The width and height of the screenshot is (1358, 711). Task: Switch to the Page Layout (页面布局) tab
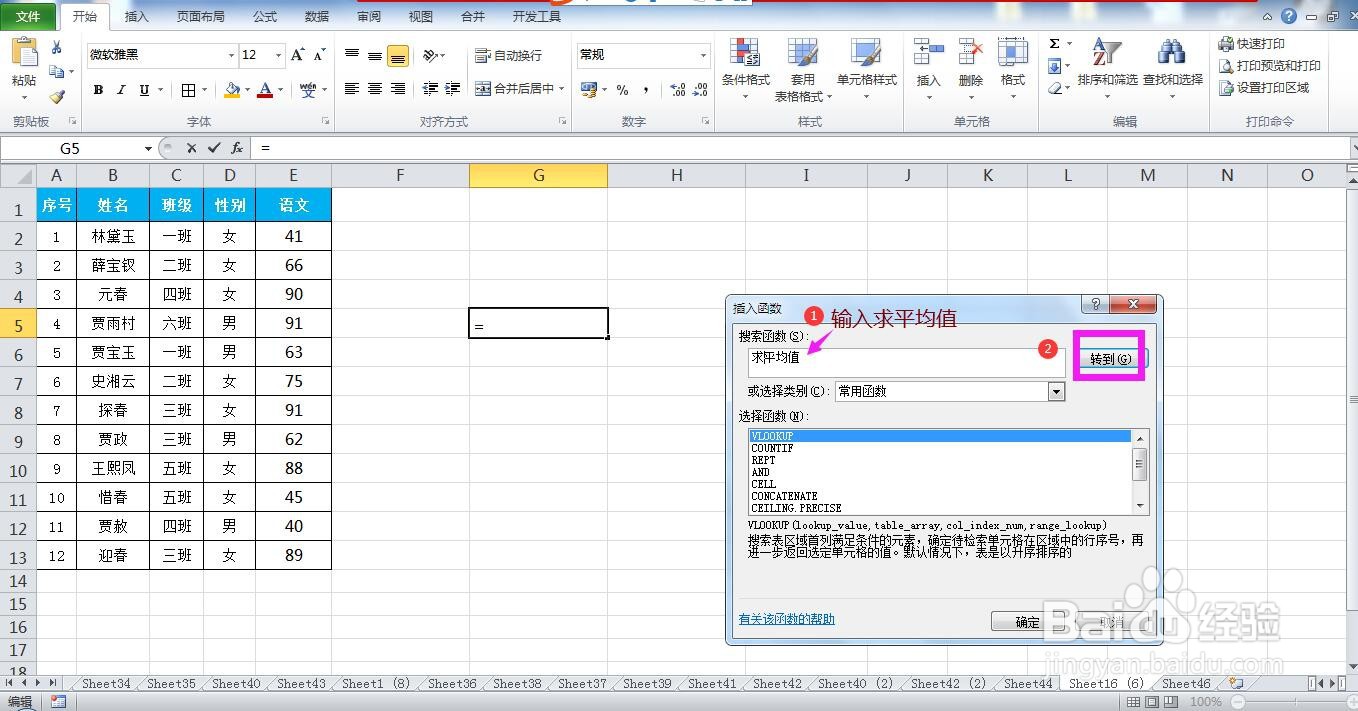click(x=200, y=17)
